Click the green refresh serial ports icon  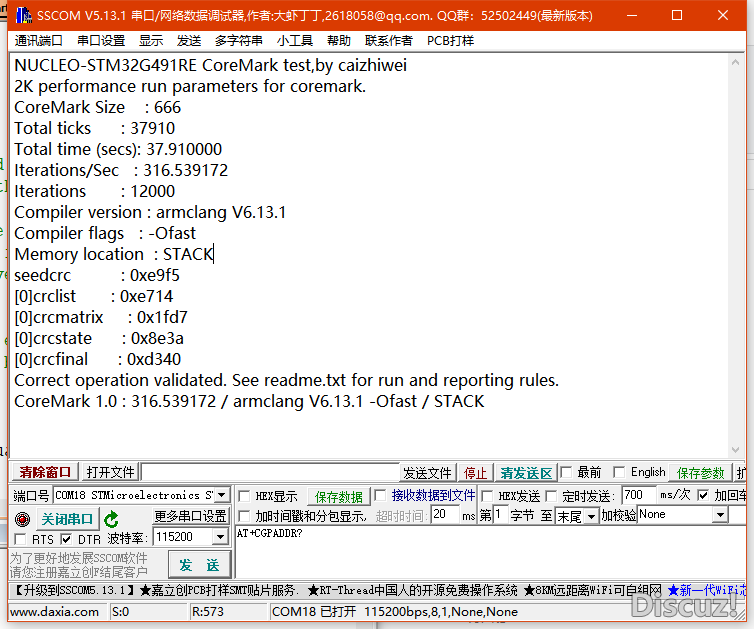pos(112,519)
